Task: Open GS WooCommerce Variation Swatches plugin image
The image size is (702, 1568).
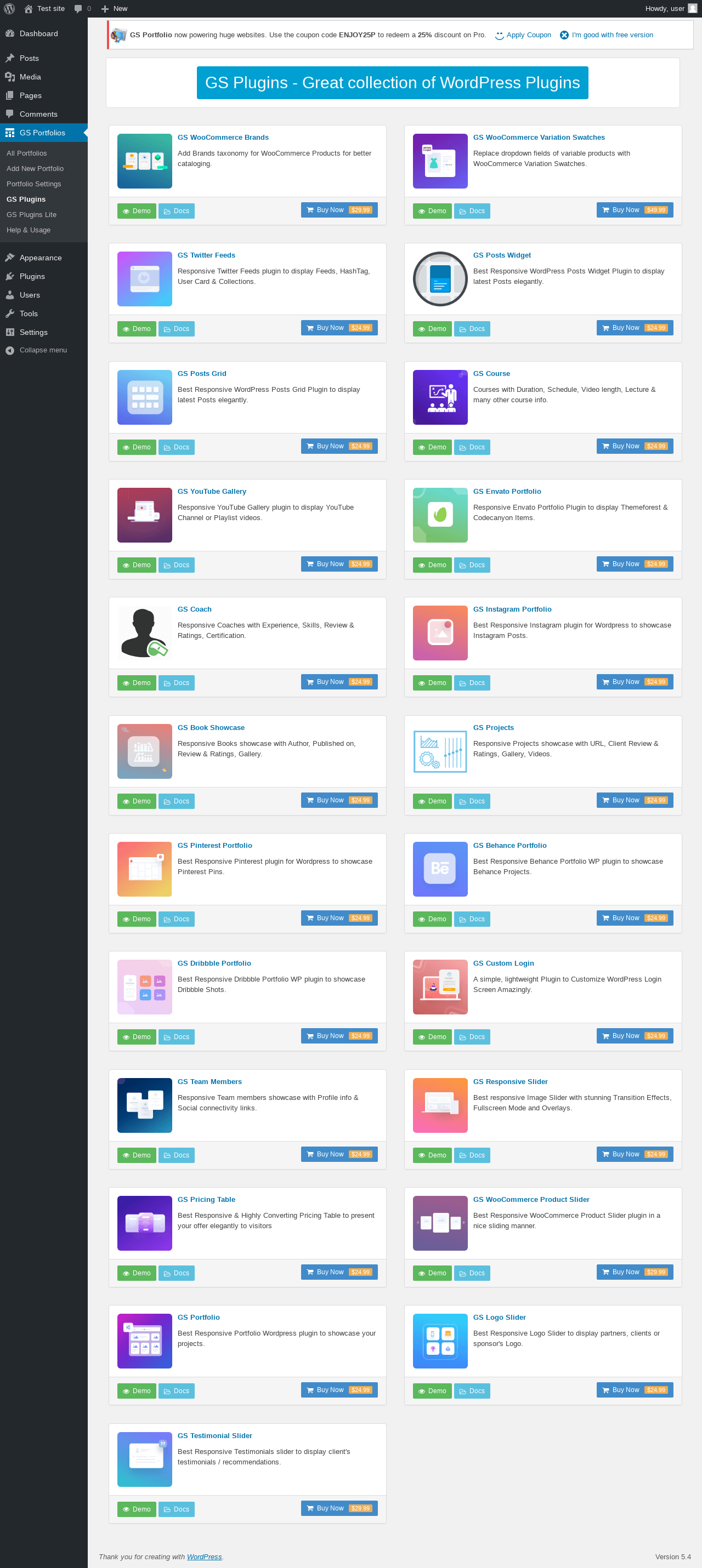Action: click(x=440, y=161)
